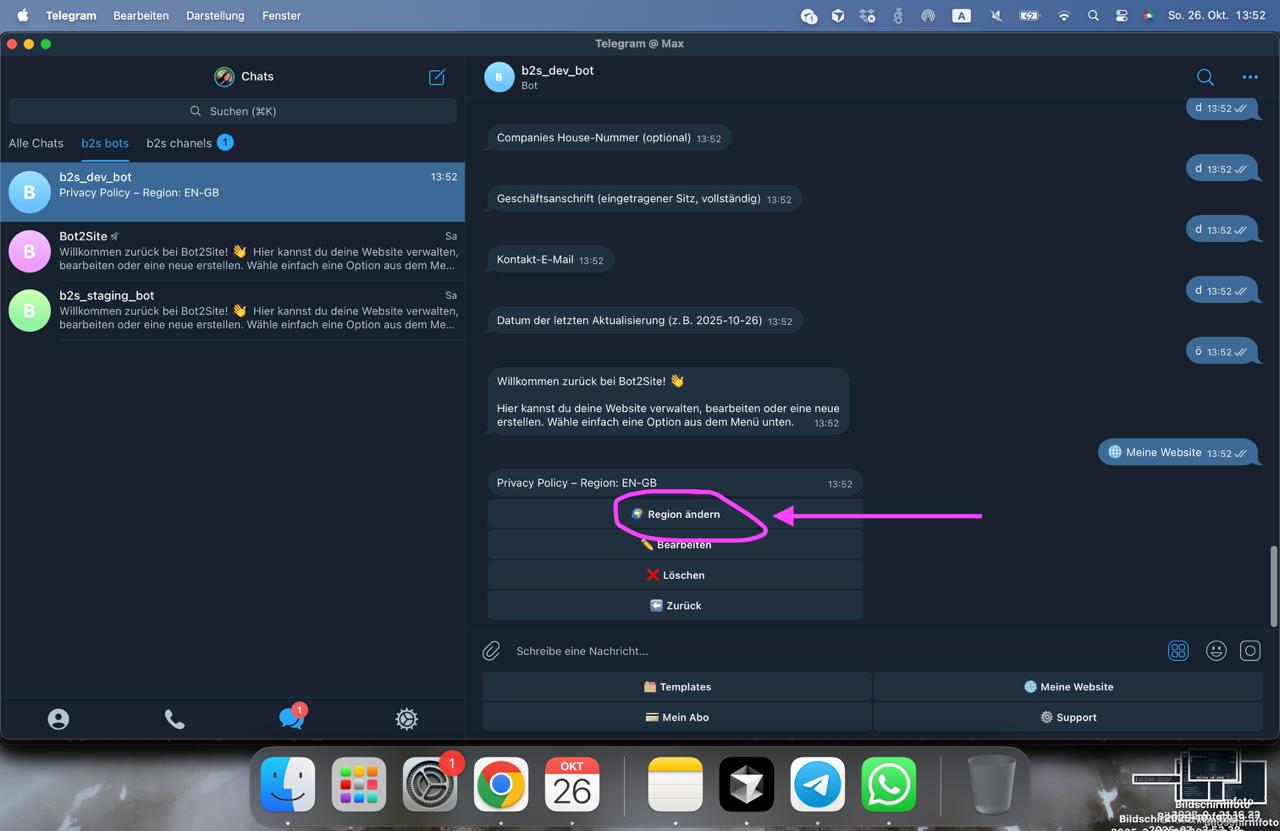The image size is (1280, 831).
Task: Switch to the Alle Chats tab
Action: [36, 143]
